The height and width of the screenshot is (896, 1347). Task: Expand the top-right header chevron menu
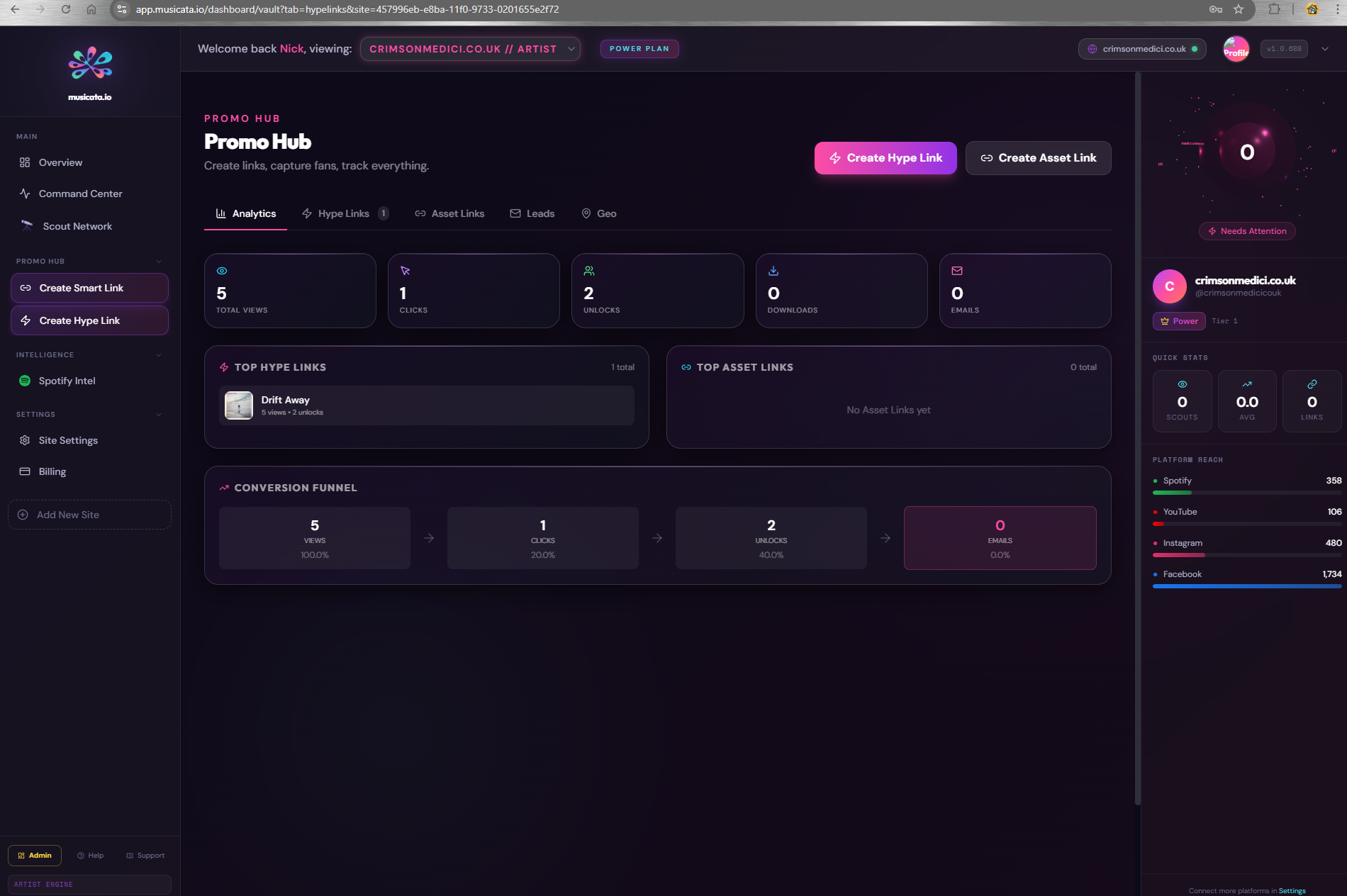pos(1325,49)
